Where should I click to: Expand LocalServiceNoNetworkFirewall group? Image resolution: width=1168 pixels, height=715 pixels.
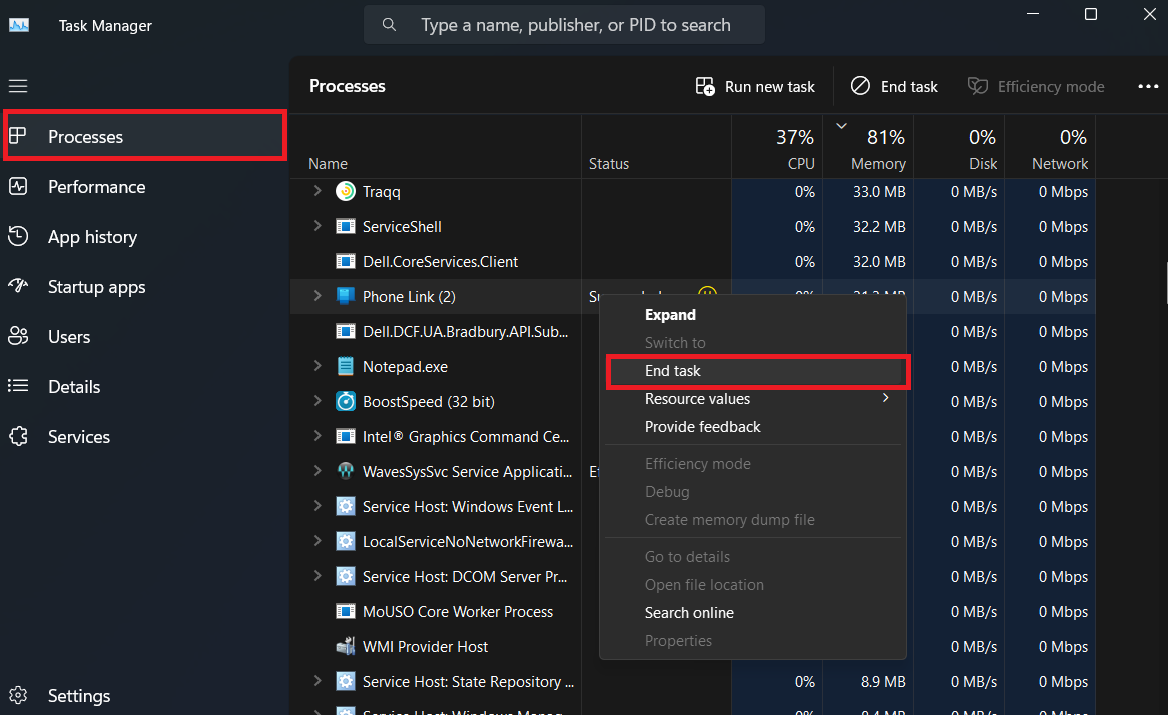[317, 541]
